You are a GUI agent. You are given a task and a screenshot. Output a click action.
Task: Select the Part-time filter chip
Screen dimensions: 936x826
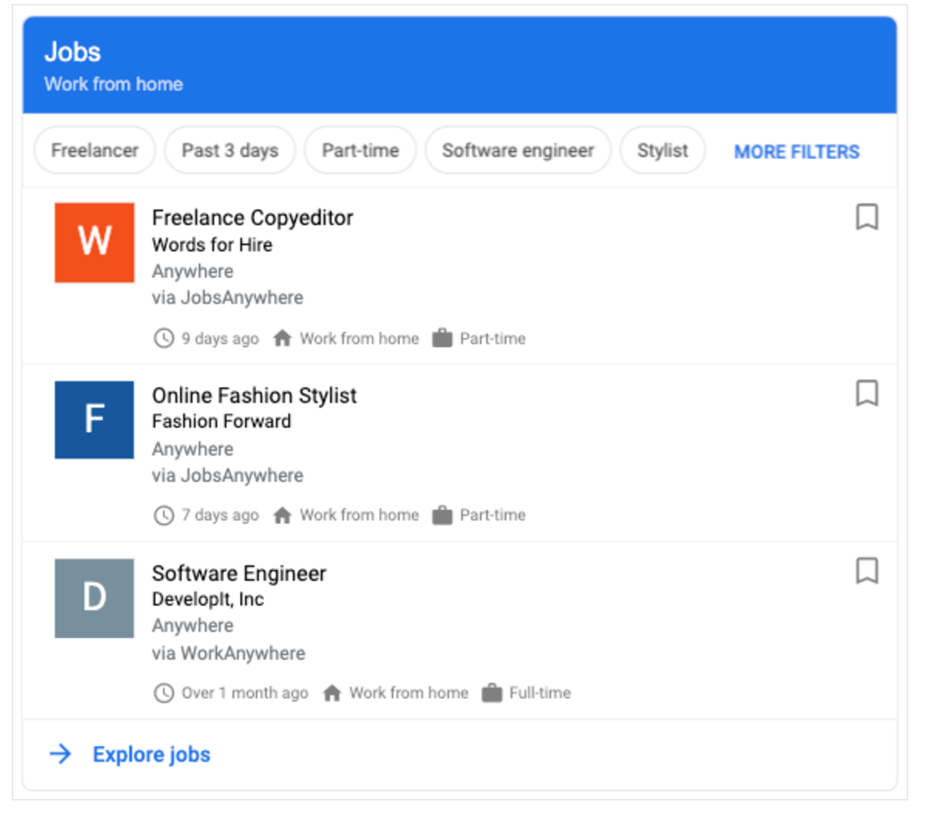click(x=360, y=151)
